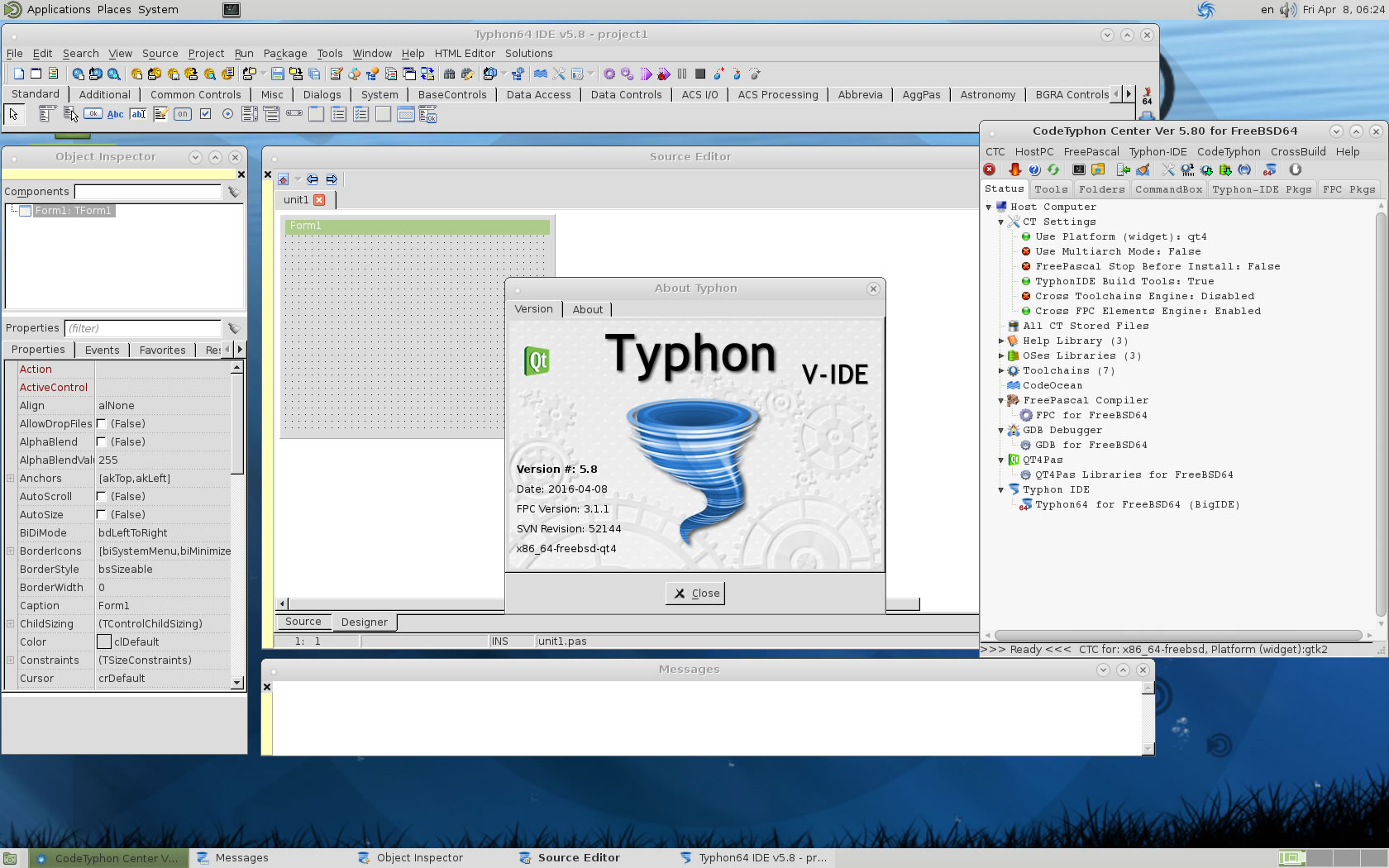The width and height of the screenshot is (1389, 868).
Task: Switch to the About tab in dialog
Action: pos(588,310)
